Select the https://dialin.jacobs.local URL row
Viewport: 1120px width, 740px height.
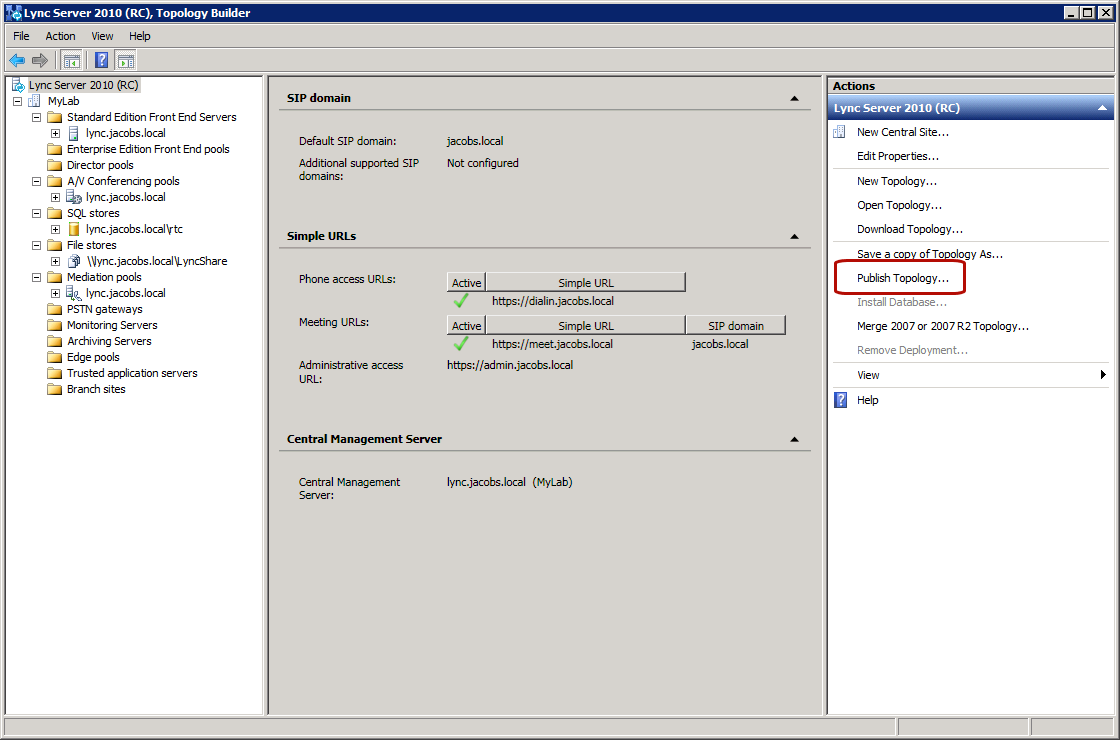[x=553, y=301]
